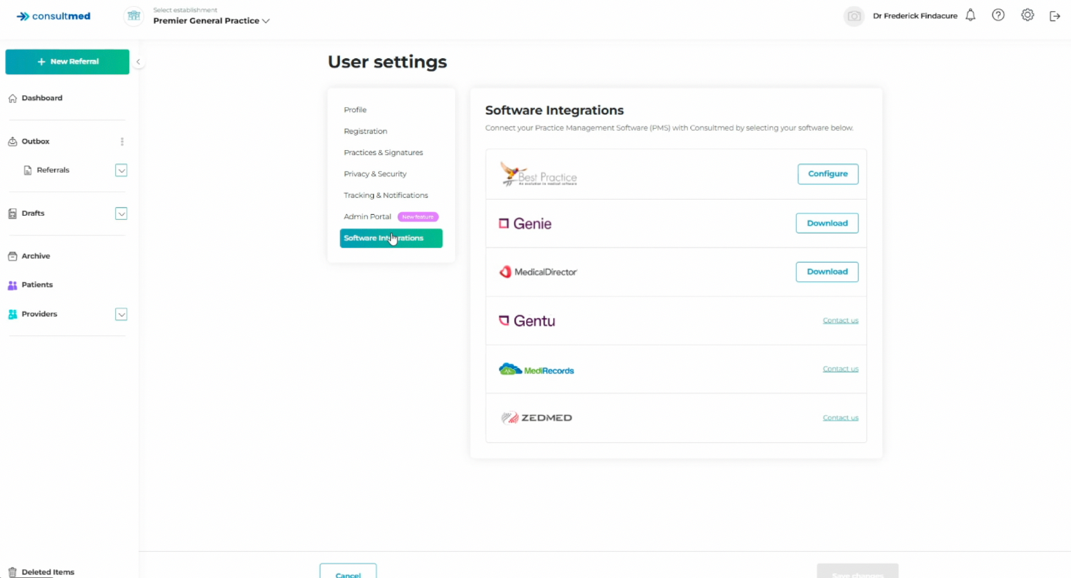Expand the Providers section chevron

pyautogui.click(x=121, y=315)
